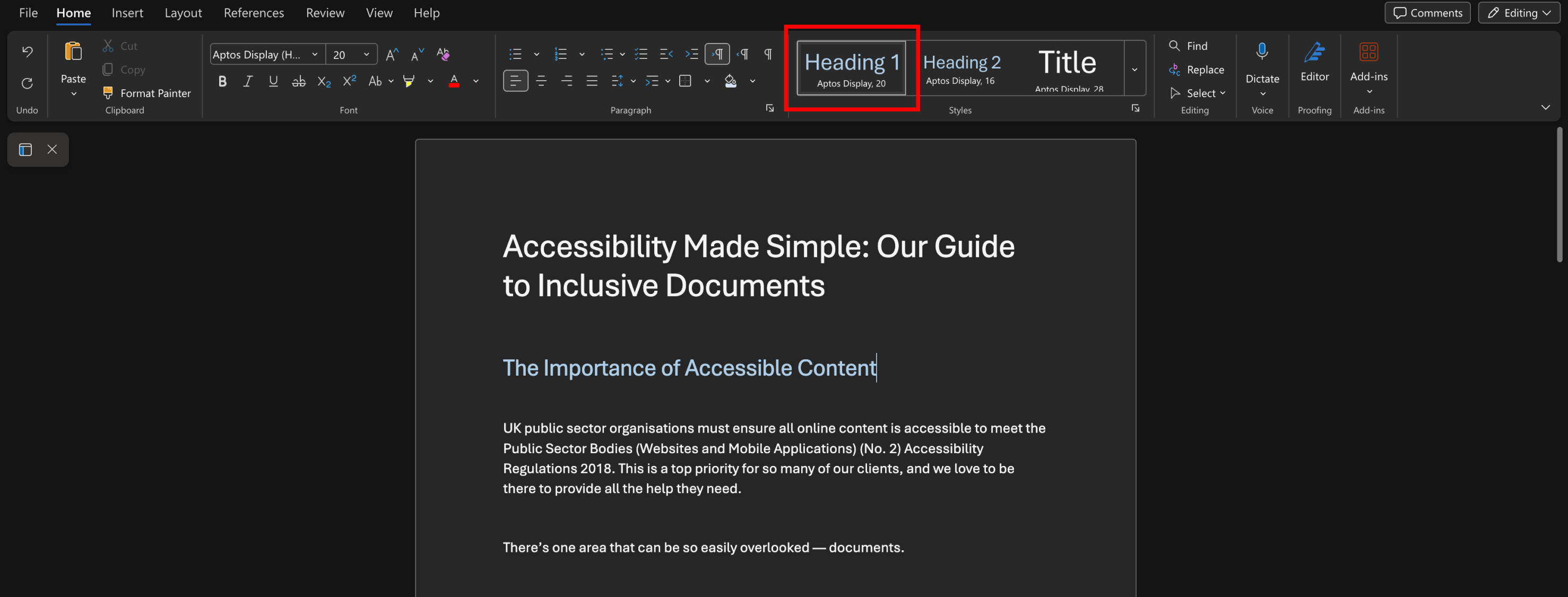Screen dimensions: 1568x597
Task: Open the font size dropdown
Action: [367, 54]
